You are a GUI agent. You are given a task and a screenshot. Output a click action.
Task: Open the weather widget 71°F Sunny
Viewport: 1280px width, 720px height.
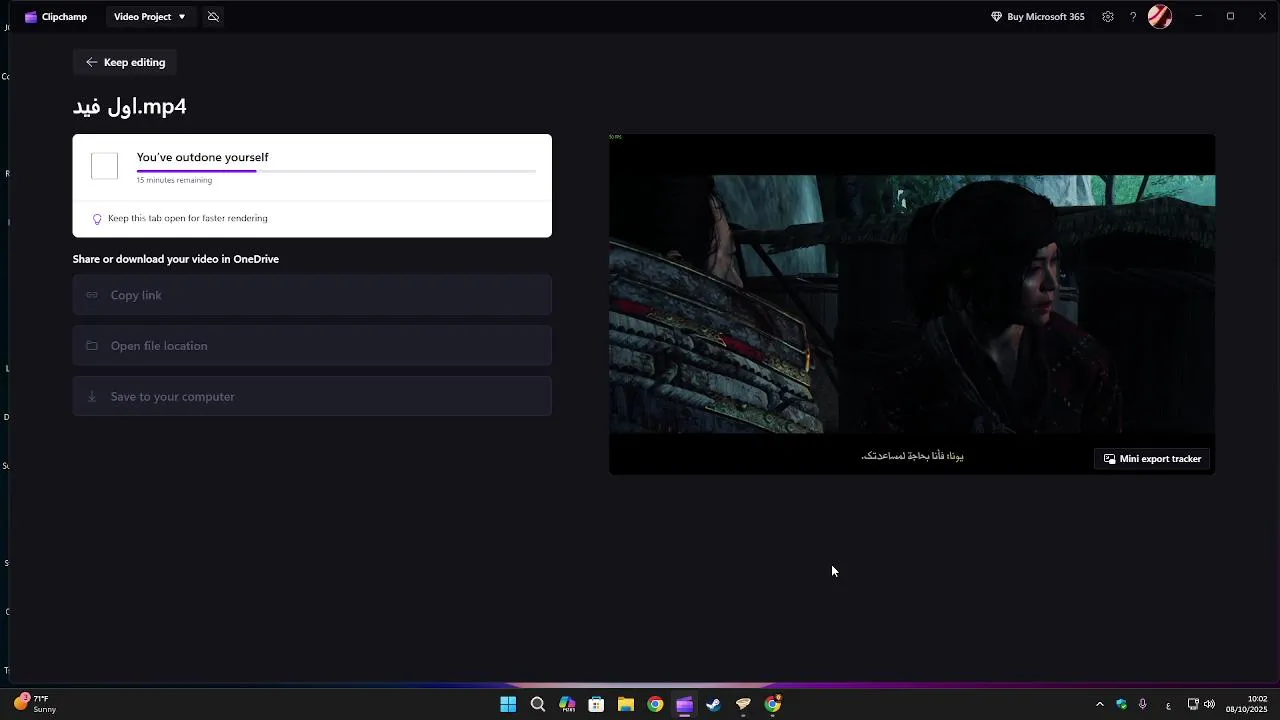tap(35, 704)
